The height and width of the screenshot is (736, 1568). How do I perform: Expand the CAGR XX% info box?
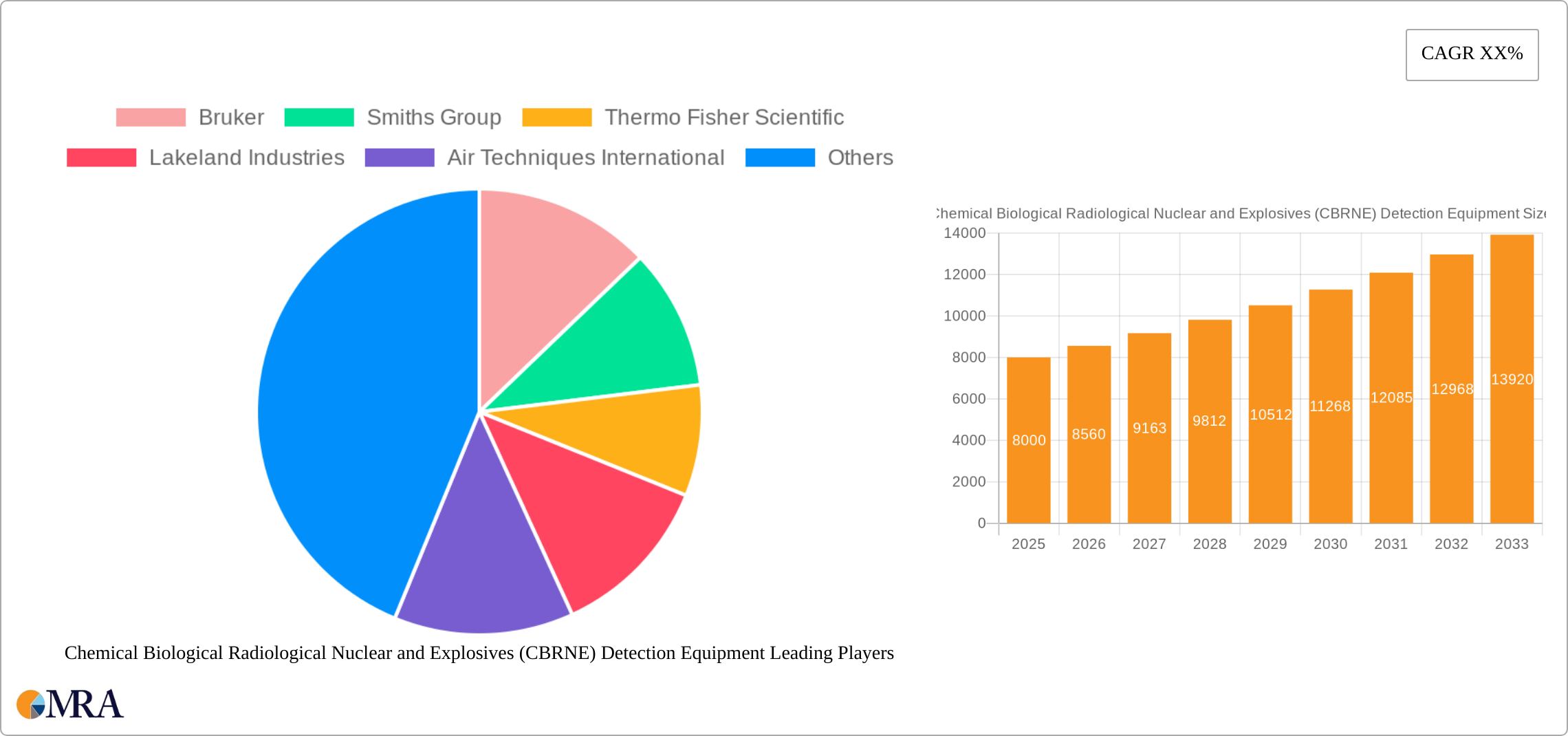coord(1472,54)
